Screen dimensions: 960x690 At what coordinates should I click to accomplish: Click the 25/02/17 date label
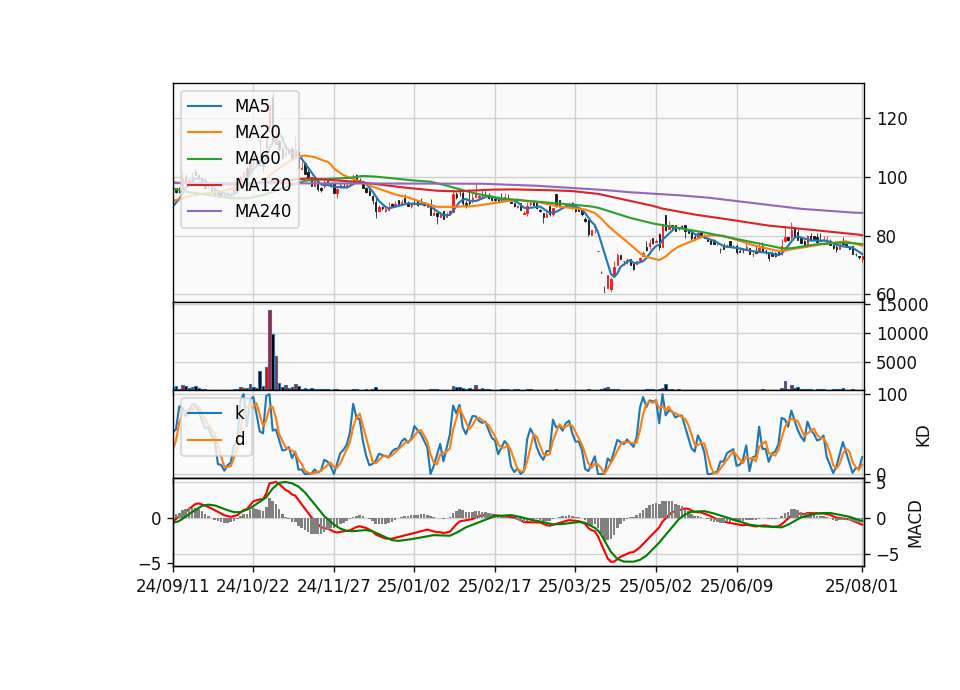pyautogui.click(x=495, y=586)
